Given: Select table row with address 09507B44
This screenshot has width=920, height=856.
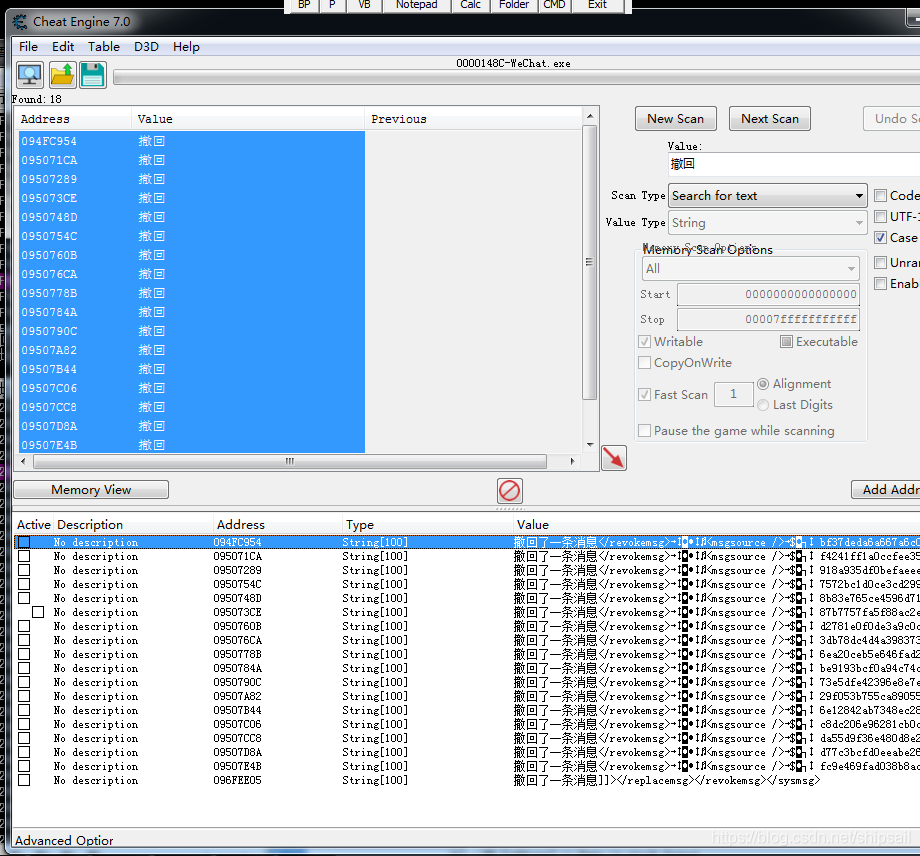Looking at the screenshot, I should tap(466, 710).
